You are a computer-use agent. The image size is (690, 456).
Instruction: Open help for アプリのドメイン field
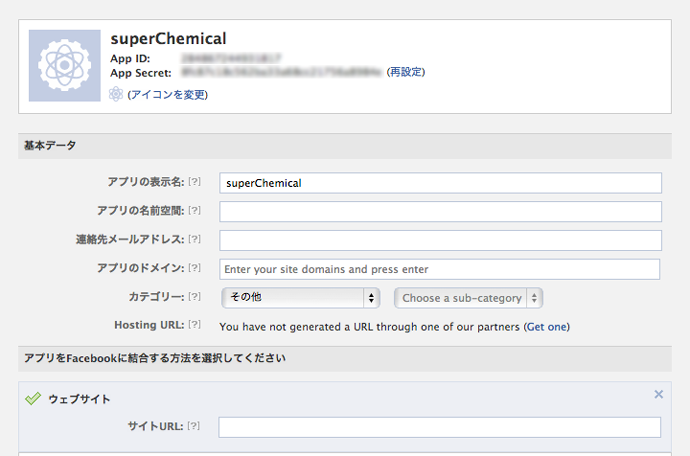(195, 268)
